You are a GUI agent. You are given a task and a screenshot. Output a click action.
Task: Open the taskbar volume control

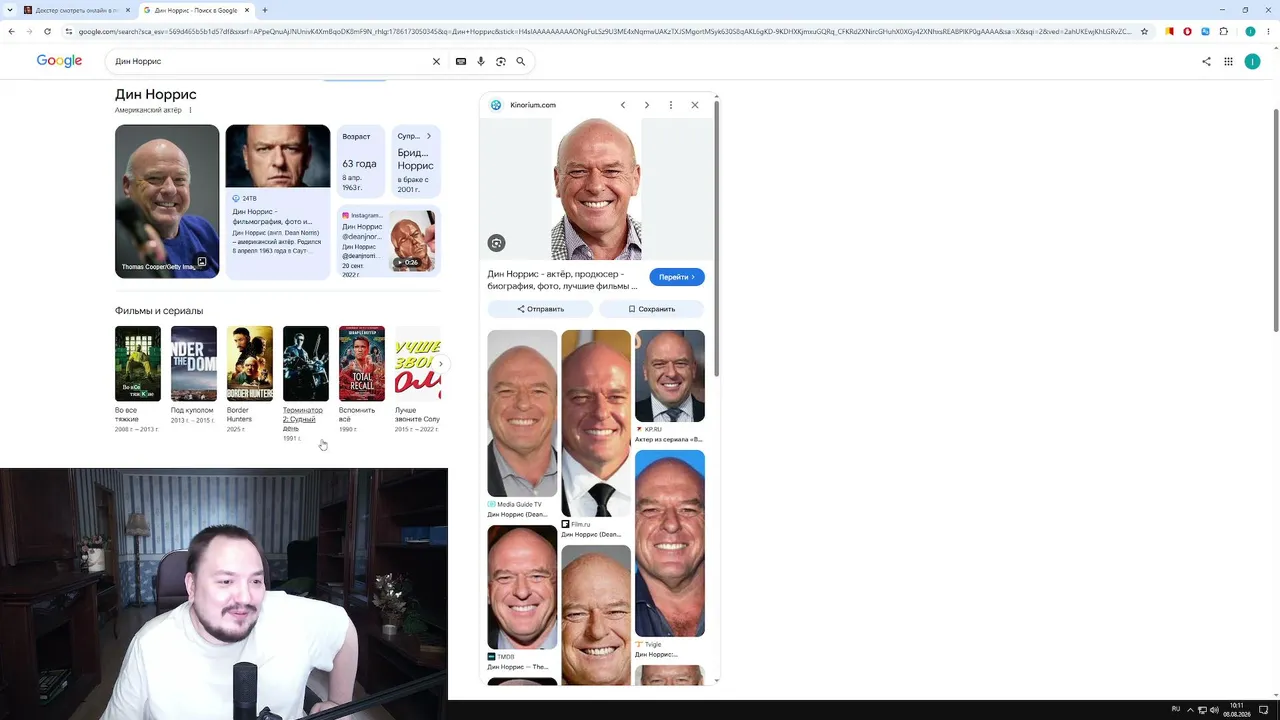point(1214,710)
